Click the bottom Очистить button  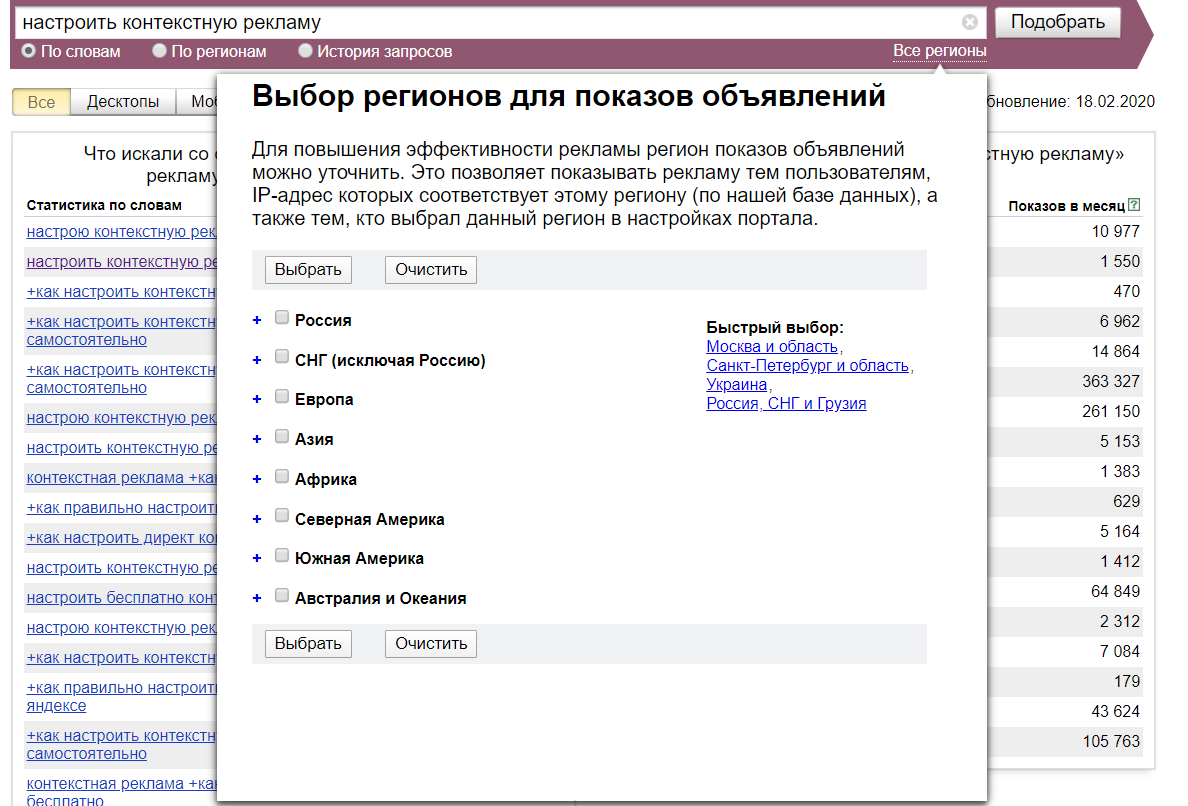click(431, 644)
